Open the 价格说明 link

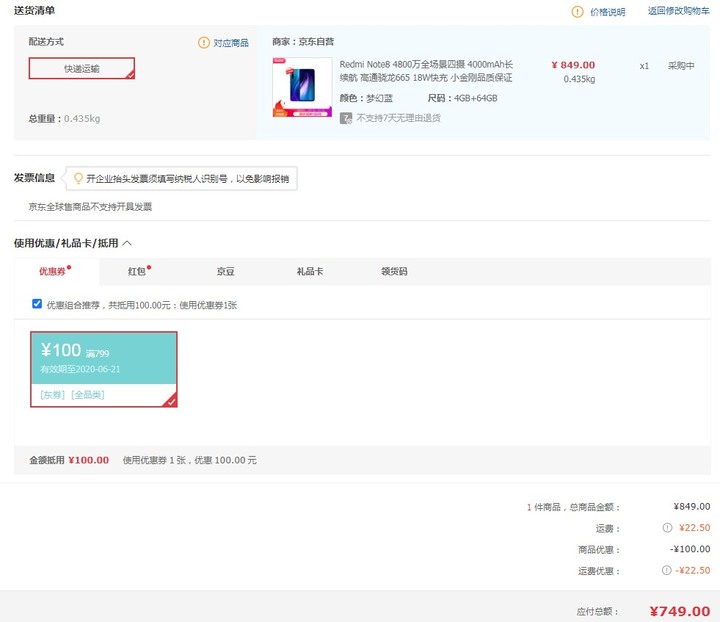[x=608, y=12]
